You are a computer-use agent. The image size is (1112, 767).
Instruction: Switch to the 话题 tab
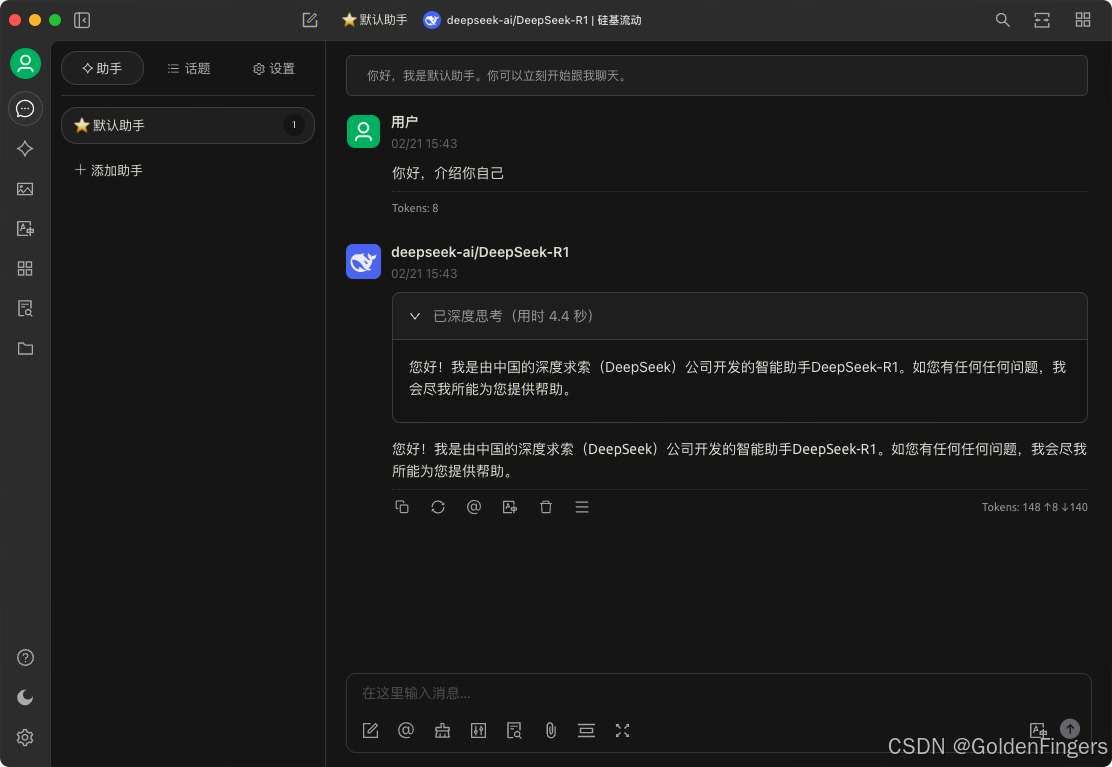click(189, 68)
